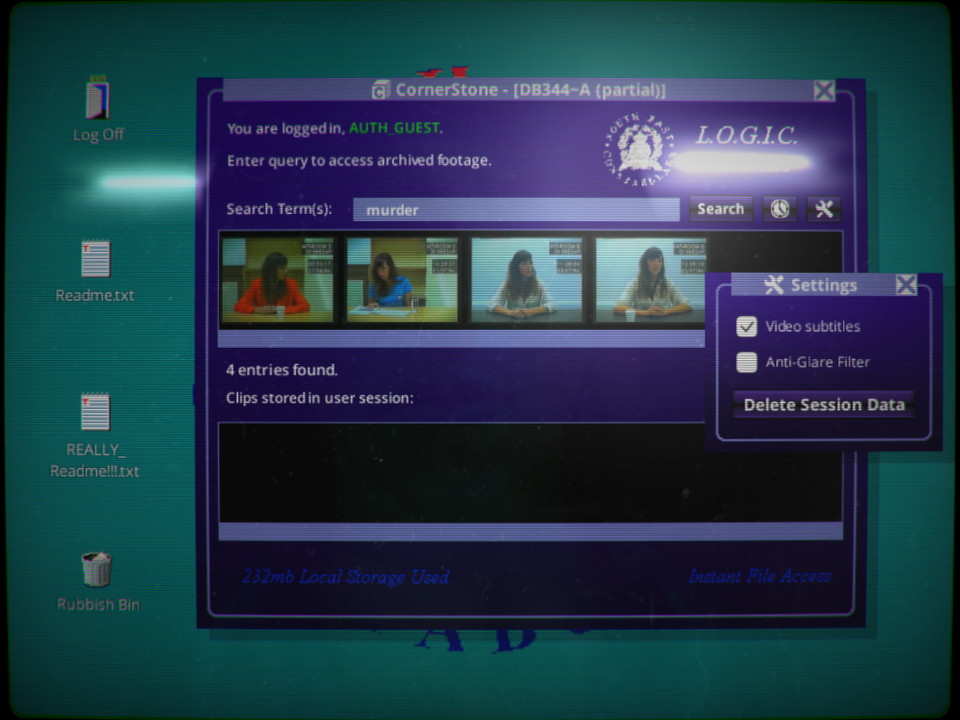The height and width of the screenshot is (720, 960).
Task: Disable the Video subtitles checkbox
Action: click(x=746, y=327)
